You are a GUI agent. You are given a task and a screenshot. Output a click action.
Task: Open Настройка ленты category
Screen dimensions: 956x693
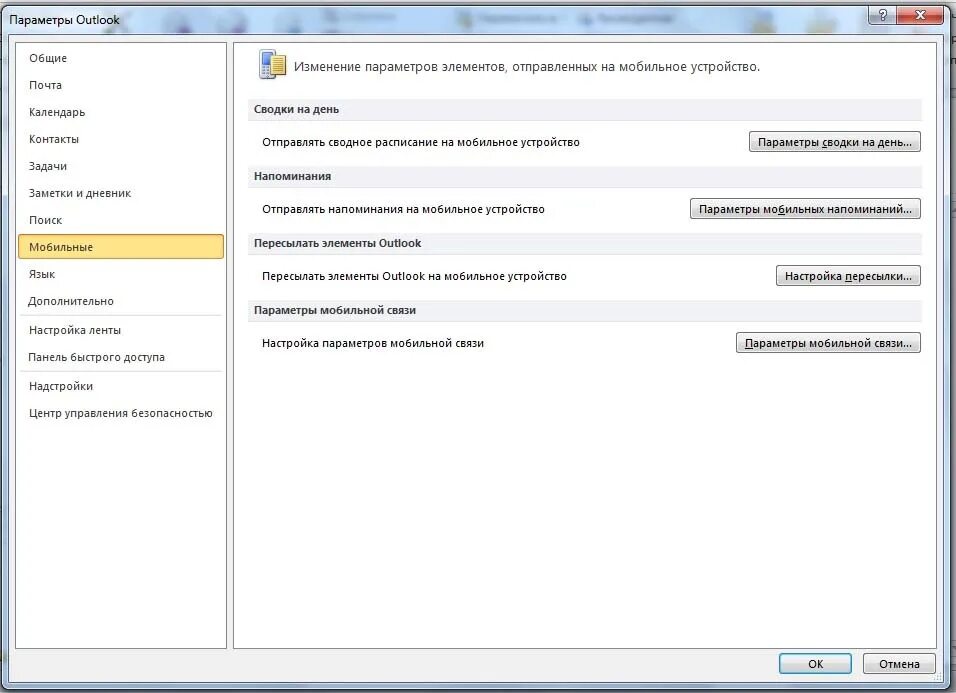tap(121, 330)
